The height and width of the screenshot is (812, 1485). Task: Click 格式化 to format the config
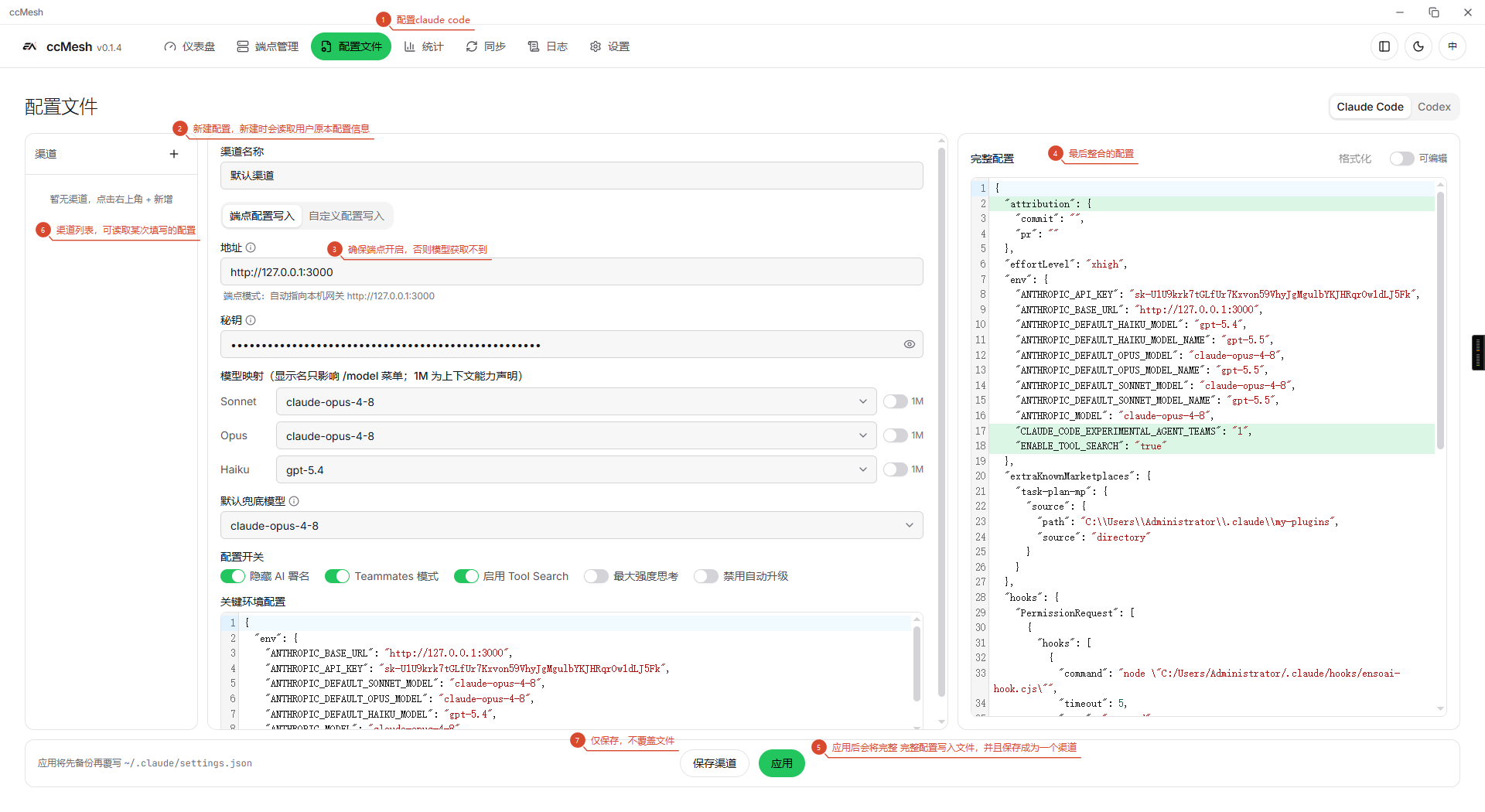pyautogui.click(x=1355, y=159)
